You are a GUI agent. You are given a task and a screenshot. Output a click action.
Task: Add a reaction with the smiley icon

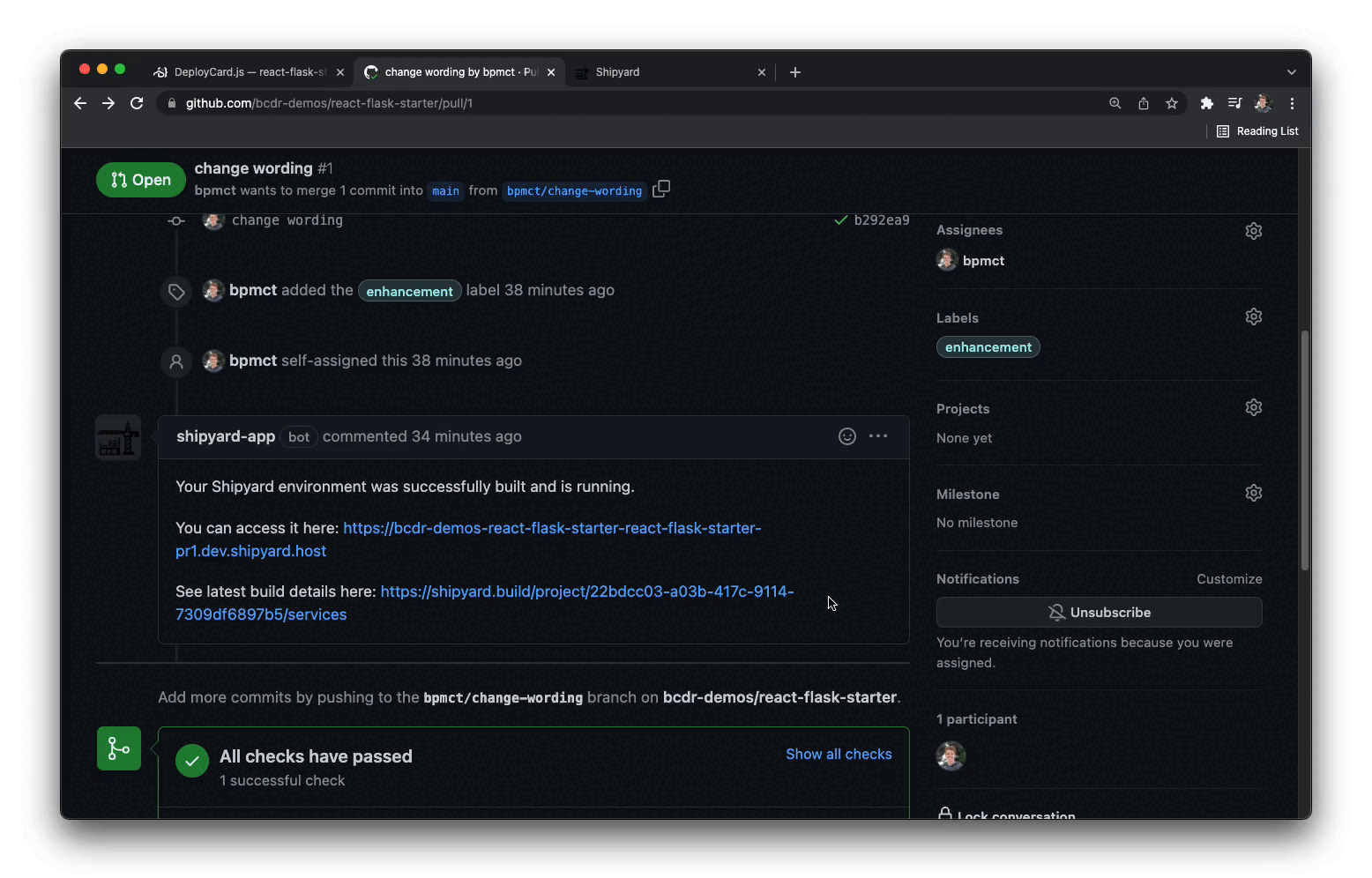click(x=847, y=436)
